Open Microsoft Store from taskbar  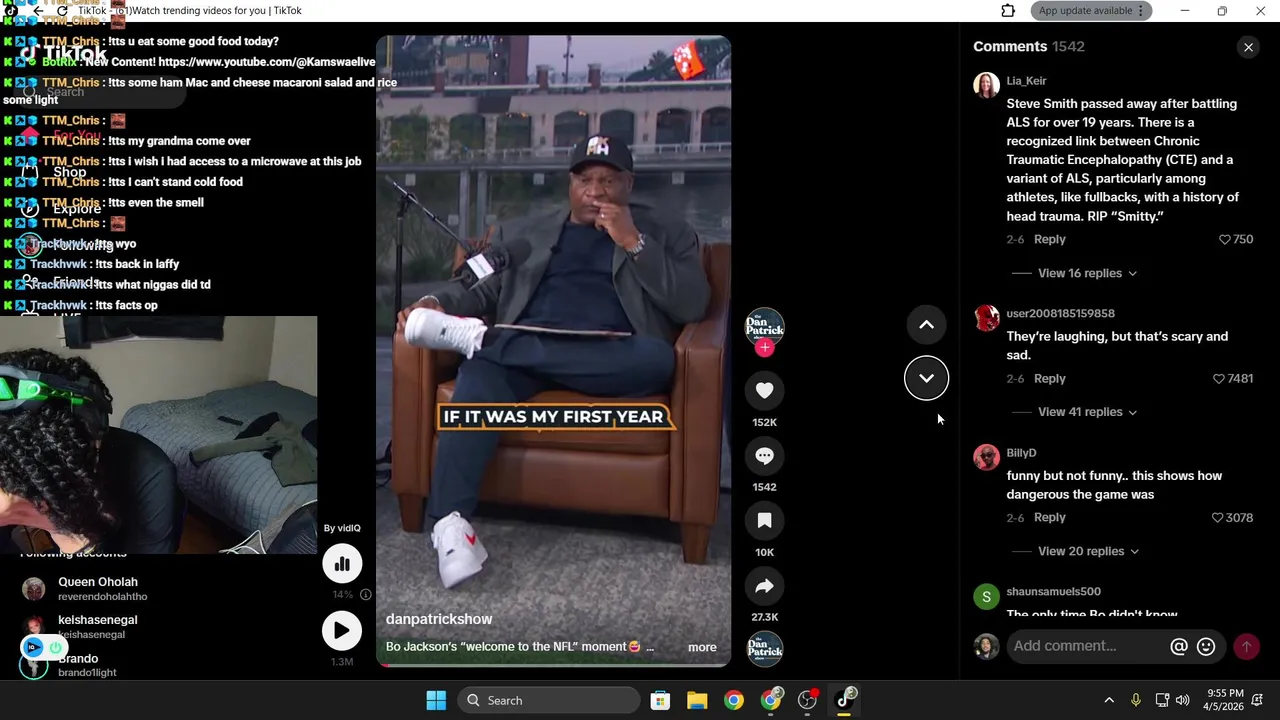pos(660,700)
